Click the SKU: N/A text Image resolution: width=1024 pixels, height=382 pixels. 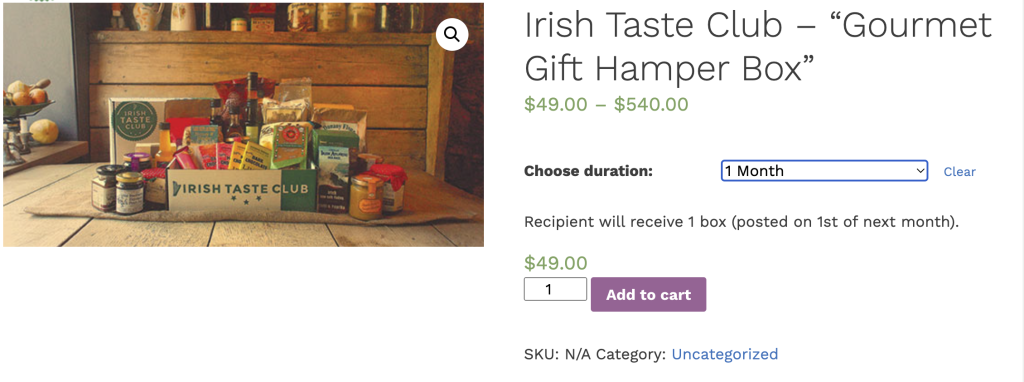pyautogui.click(x=558, y=354)
